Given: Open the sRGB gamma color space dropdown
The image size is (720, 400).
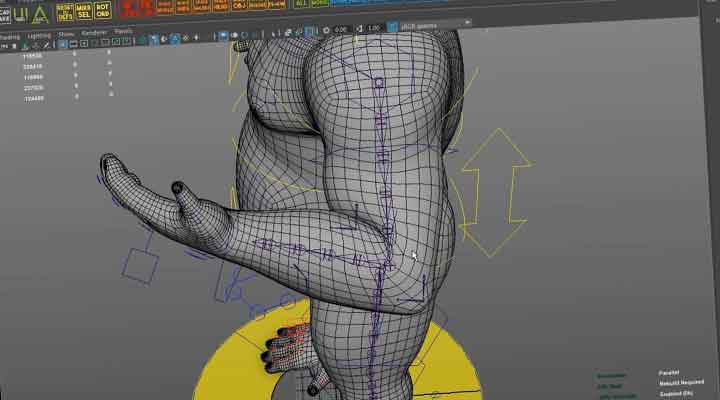Looking at the screenshot, I should (x=435, y=25).
